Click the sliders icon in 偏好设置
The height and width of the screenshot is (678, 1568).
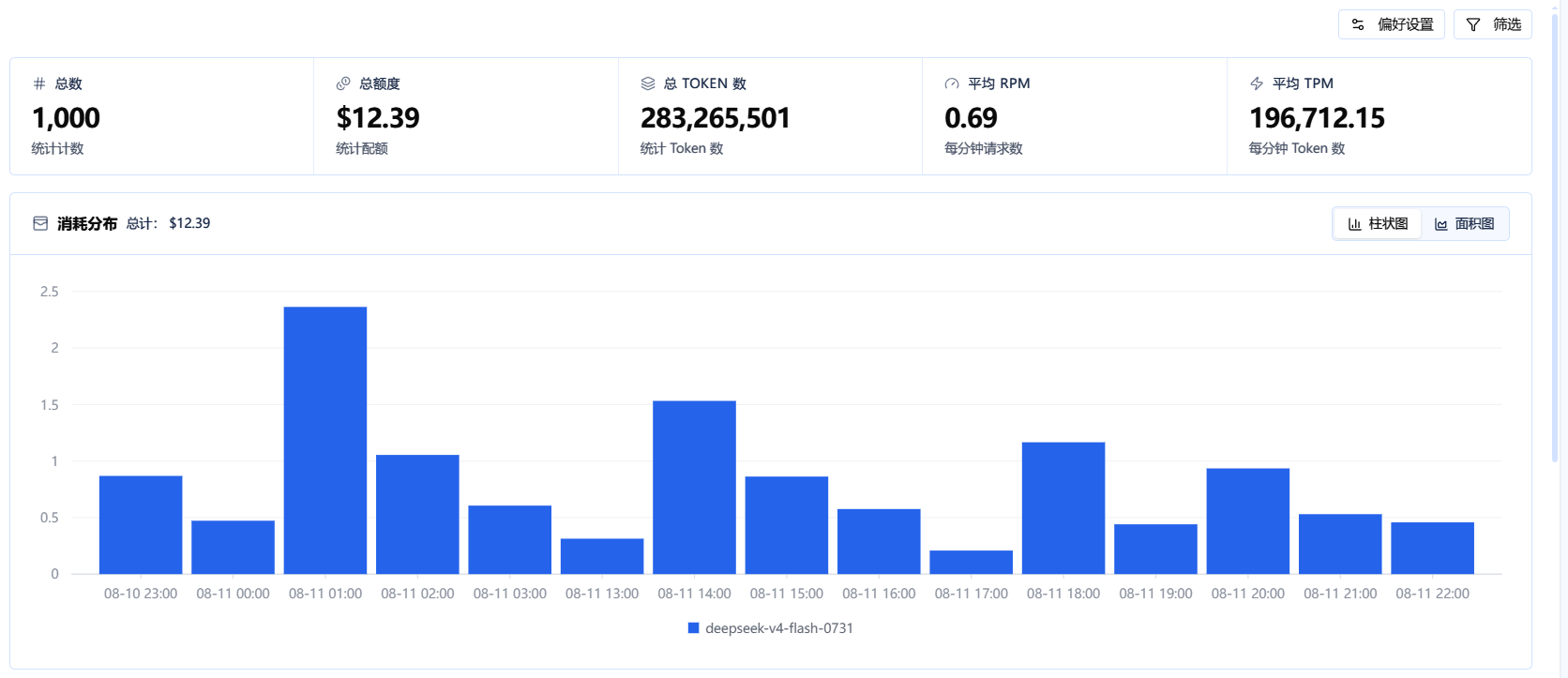click(1358, 24)
